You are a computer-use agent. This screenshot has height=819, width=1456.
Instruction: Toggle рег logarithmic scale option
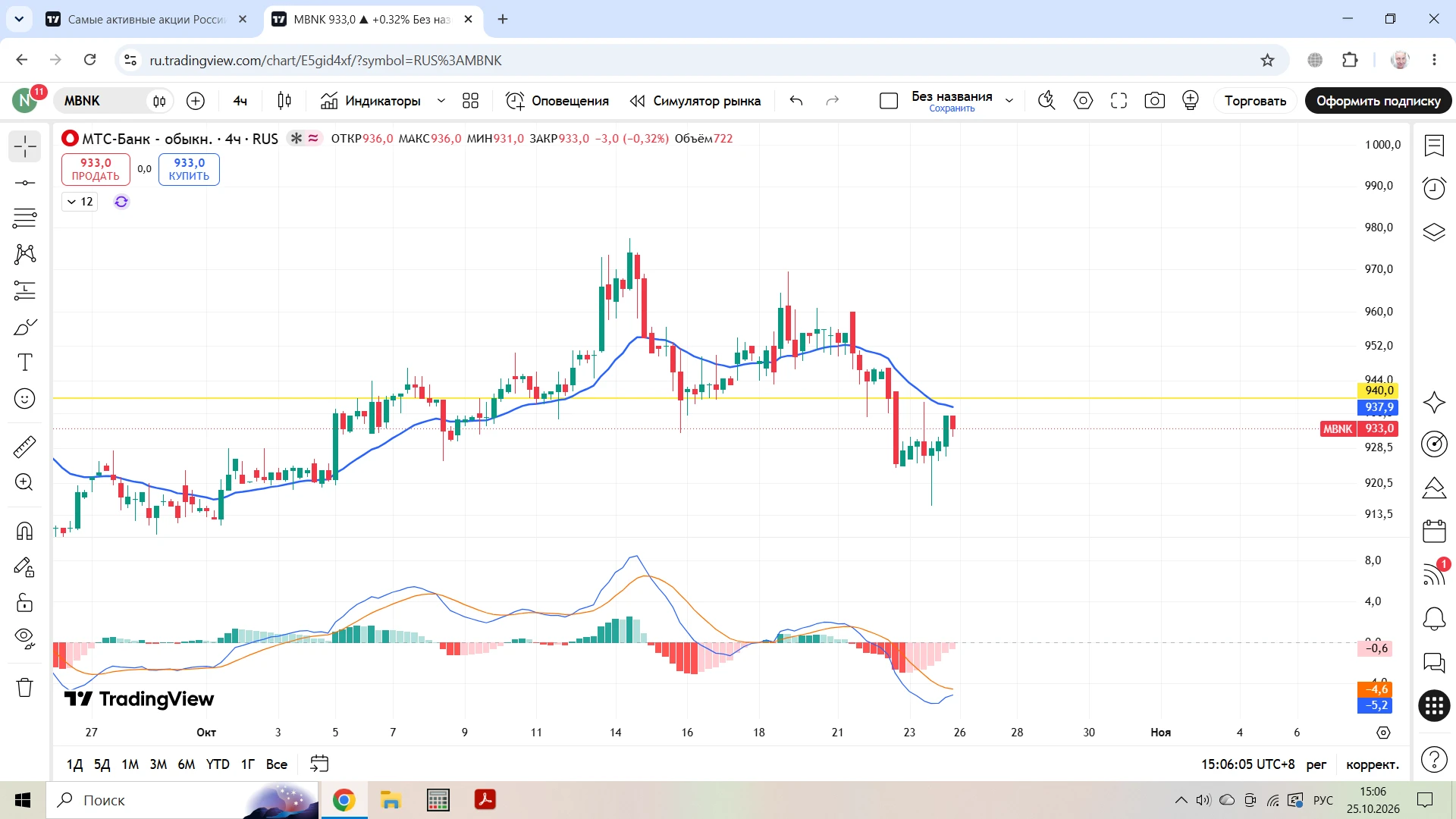click(1316, 764)
